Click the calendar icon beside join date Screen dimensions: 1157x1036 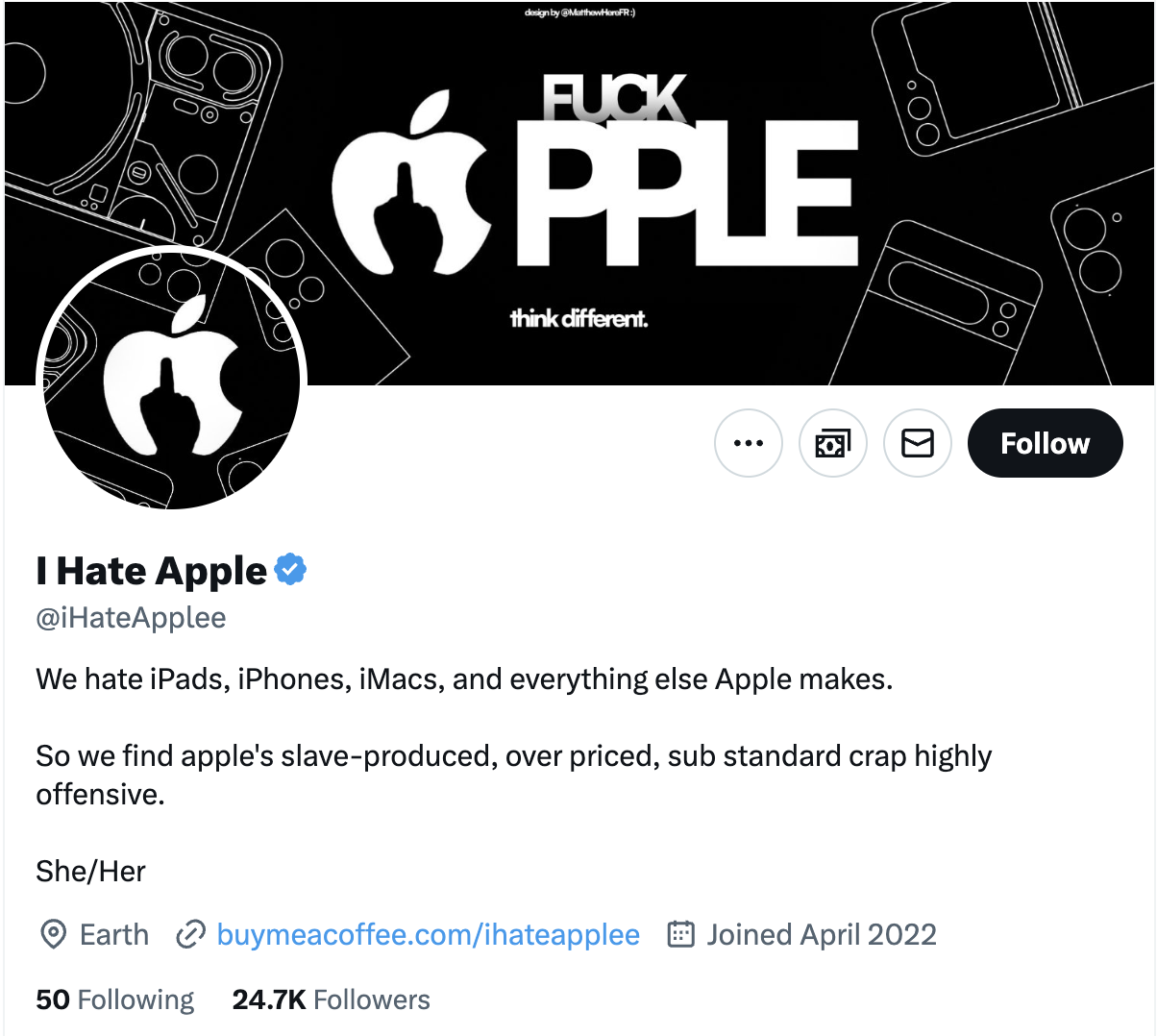pos(680,934)
